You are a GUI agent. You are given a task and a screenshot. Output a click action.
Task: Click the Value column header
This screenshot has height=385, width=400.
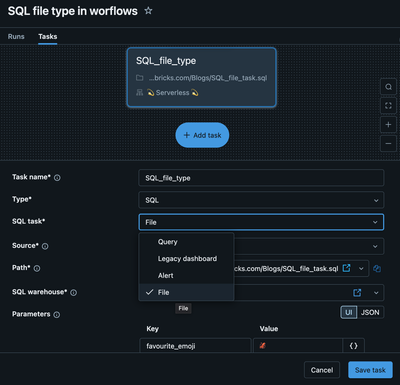click(269, 329)
